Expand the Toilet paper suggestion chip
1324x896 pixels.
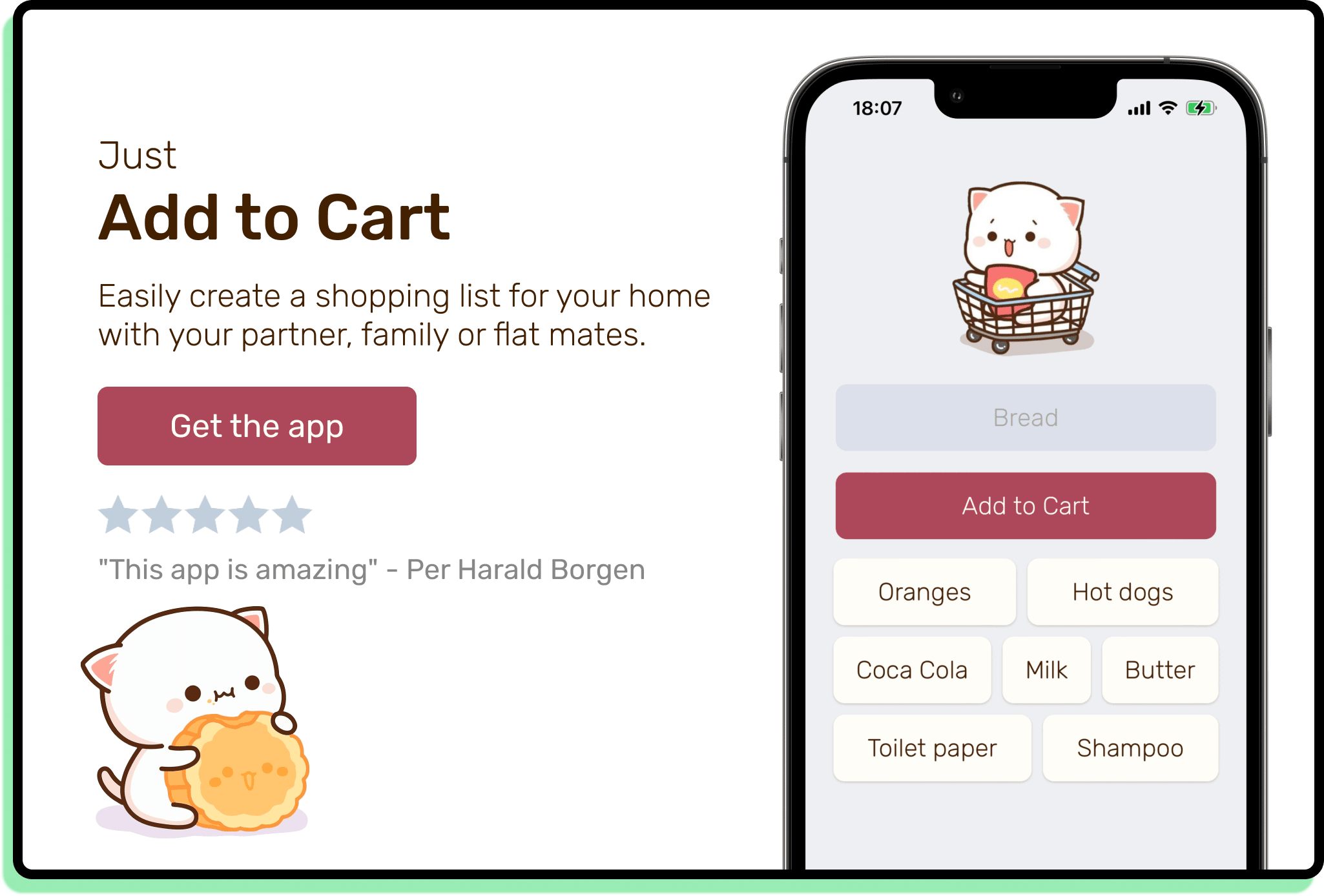point(928,747)
